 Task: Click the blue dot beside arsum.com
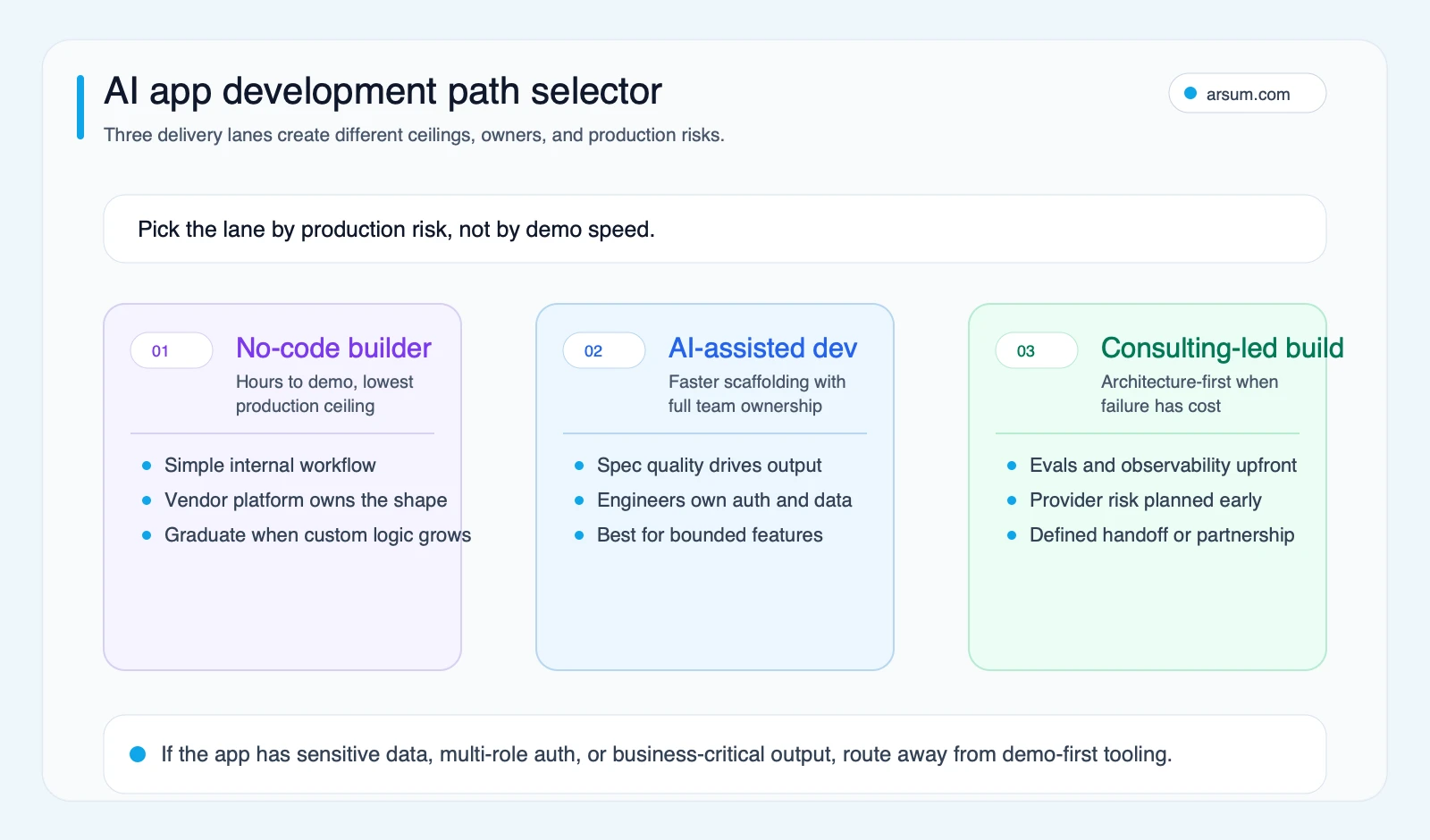[1190, 93]
